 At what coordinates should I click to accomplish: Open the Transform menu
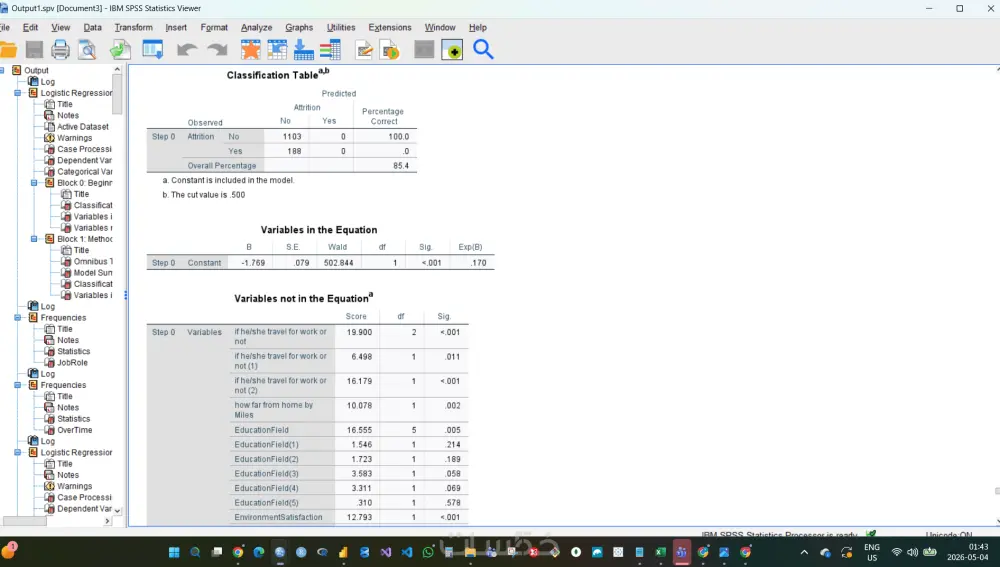pyautogui.click(x=133, y=27)
